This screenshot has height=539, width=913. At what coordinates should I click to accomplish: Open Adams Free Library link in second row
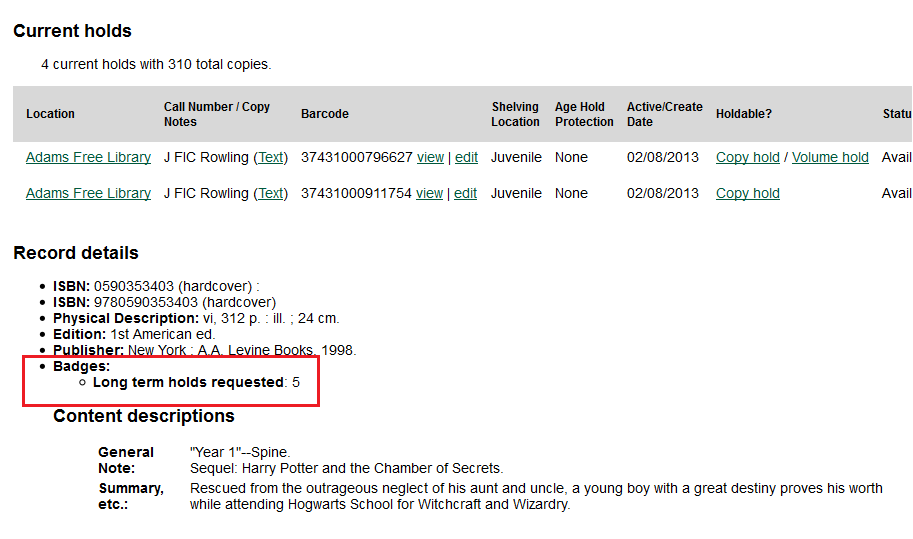coord(88,193)
